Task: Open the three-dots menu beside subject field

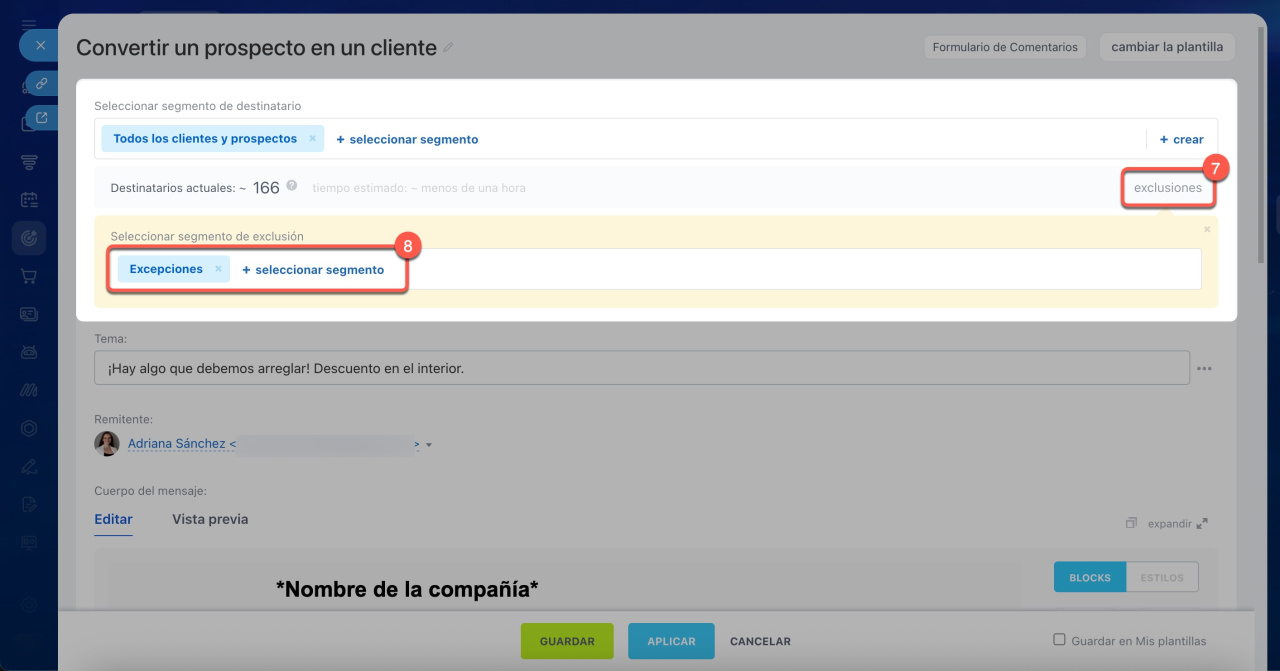Action: (x=1204, y=368)
